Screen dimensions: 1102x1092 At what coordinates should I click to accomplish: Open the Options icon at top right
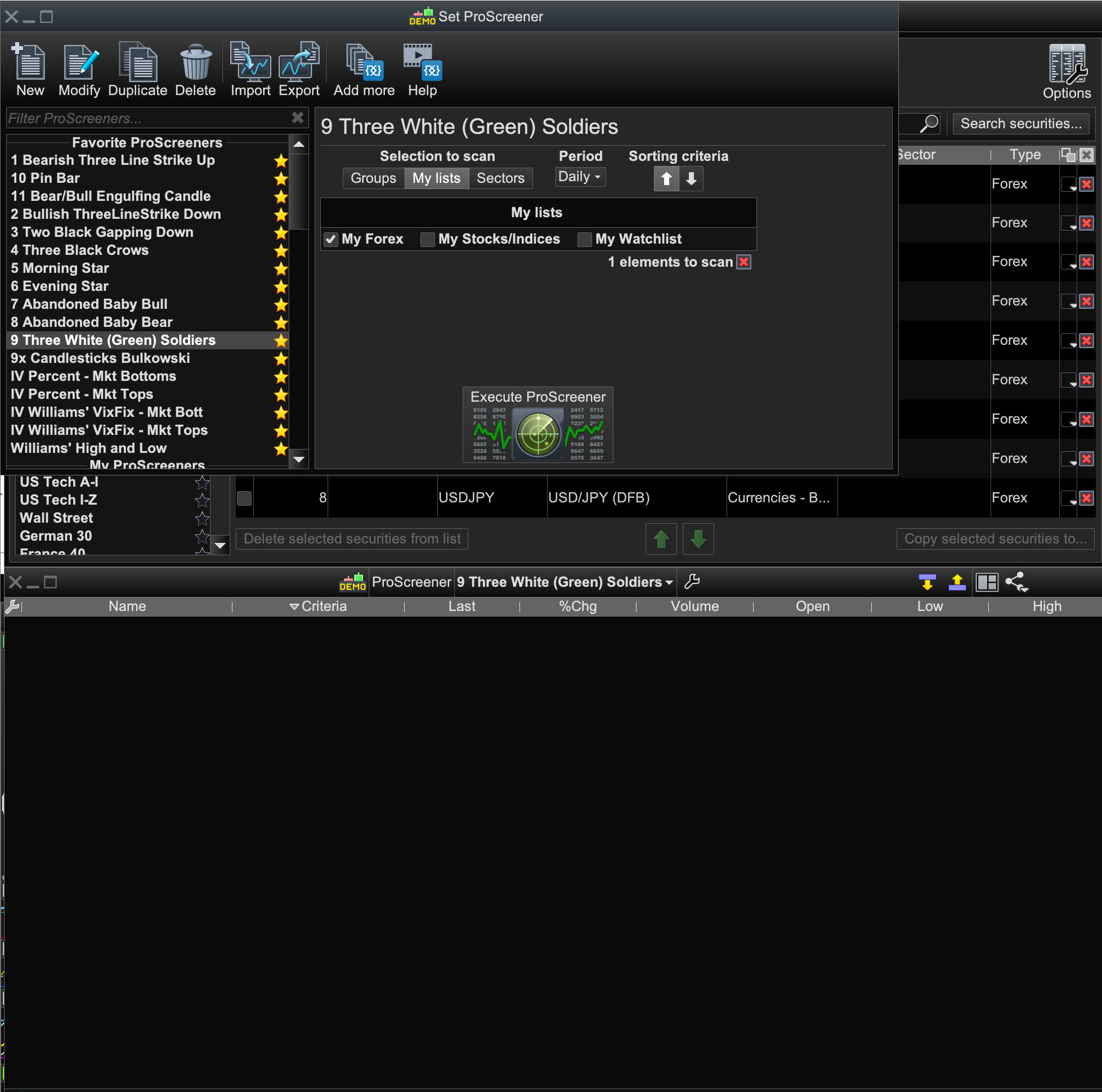coord(1067,65)
